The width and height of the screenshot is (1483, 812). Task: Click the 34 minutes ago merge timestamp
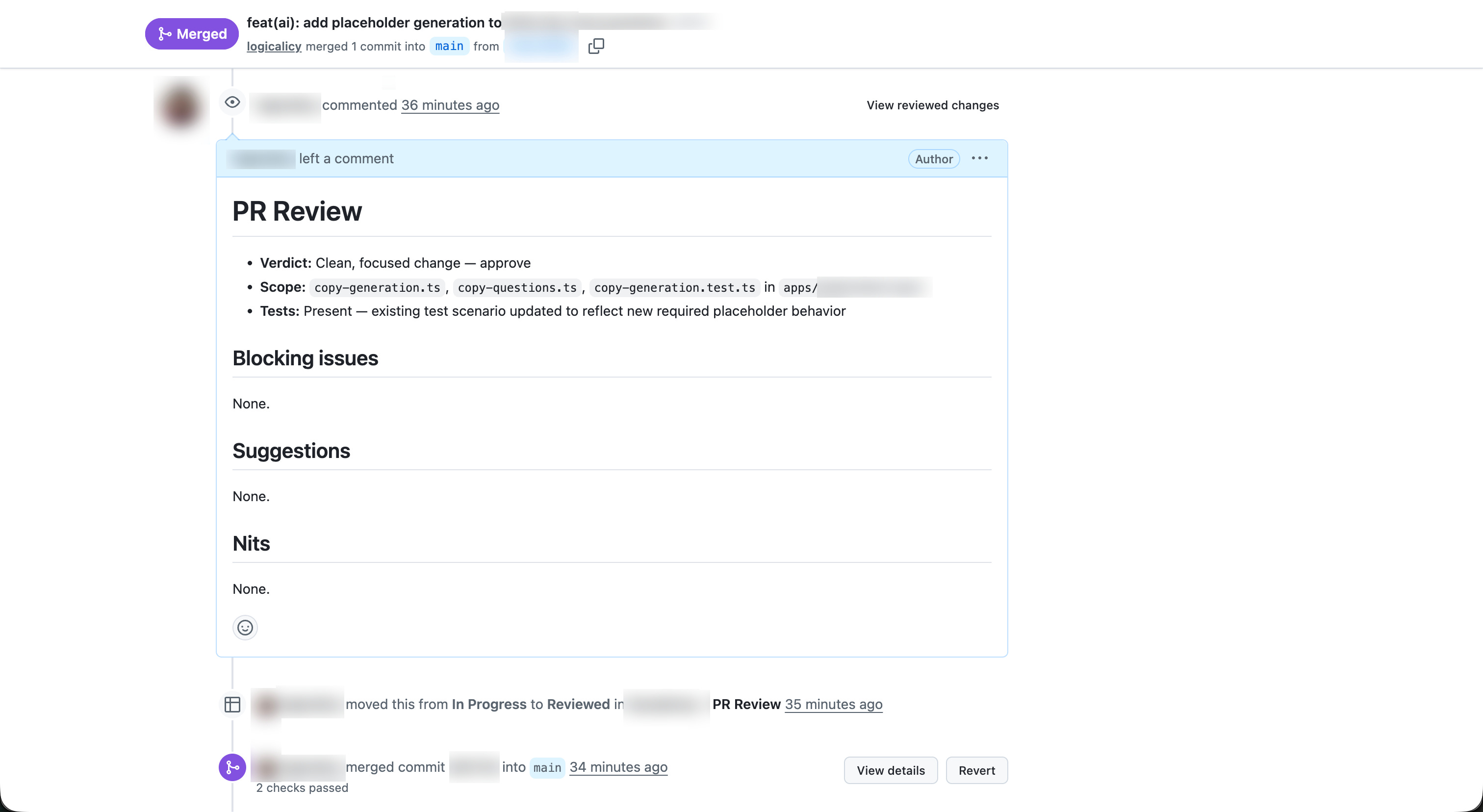618,767
